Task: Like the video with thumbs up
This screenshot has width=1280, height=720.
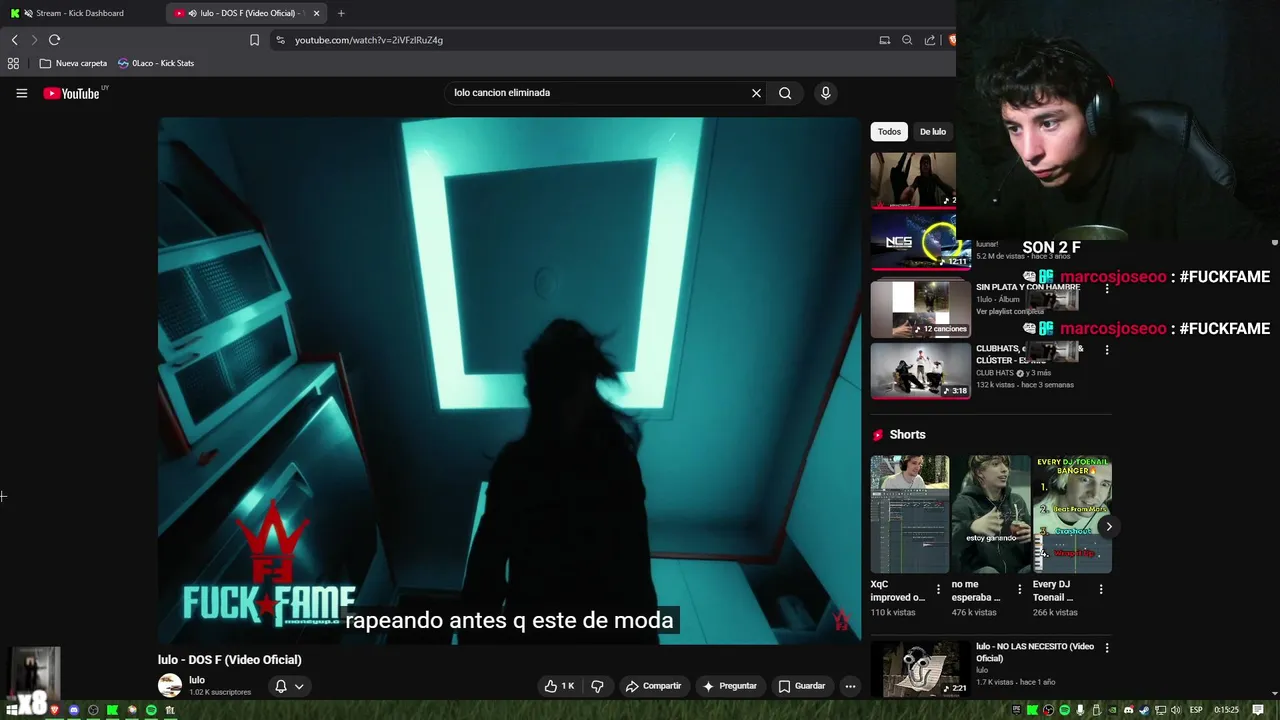Action: (x=560, y=686)
